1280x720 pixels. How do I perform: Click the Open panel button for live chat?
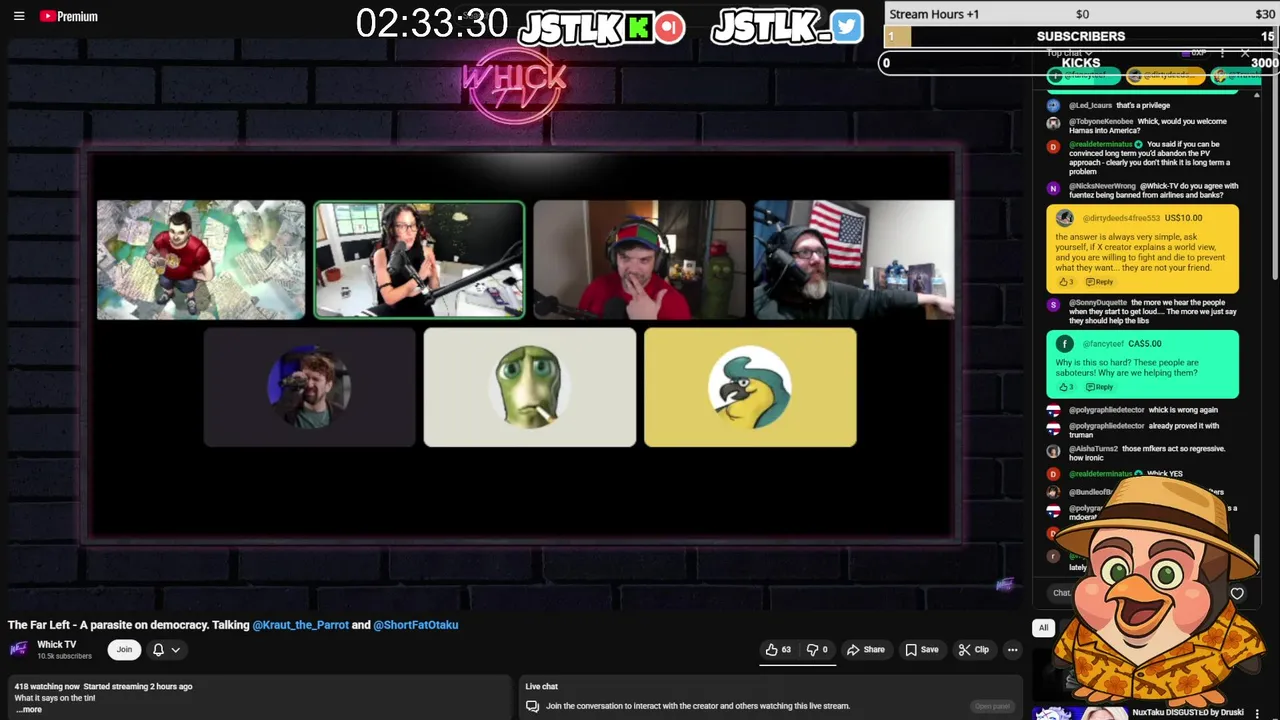992,706
